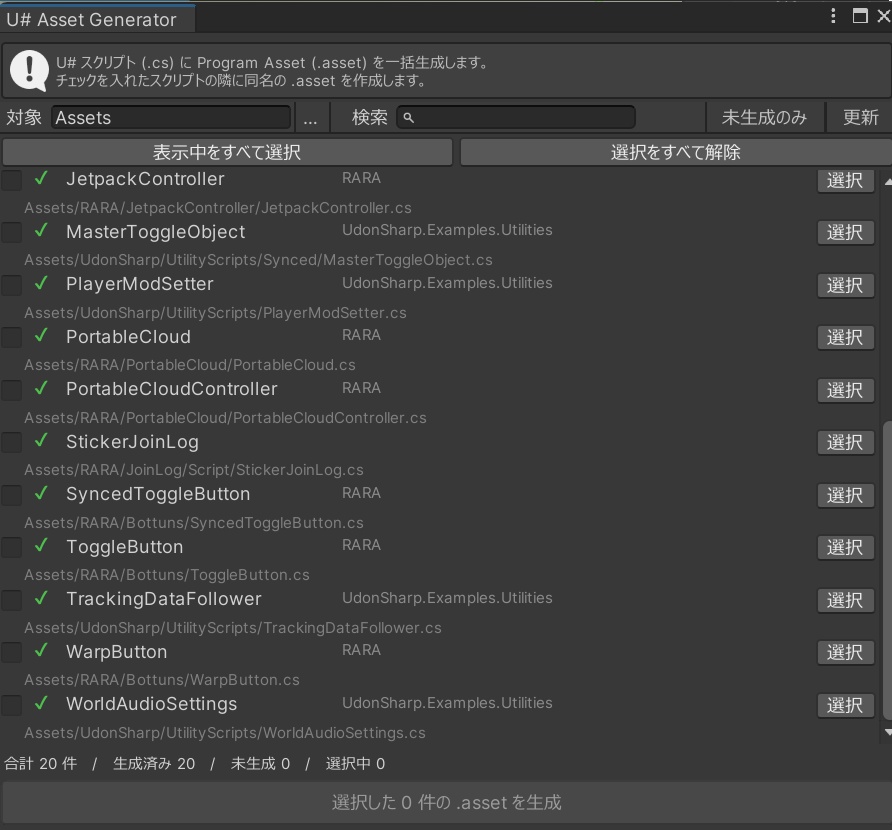Click the path Assets/RARA/JetpackController/JetpackController.cs

pyautogui.click(x=218, y=208)
